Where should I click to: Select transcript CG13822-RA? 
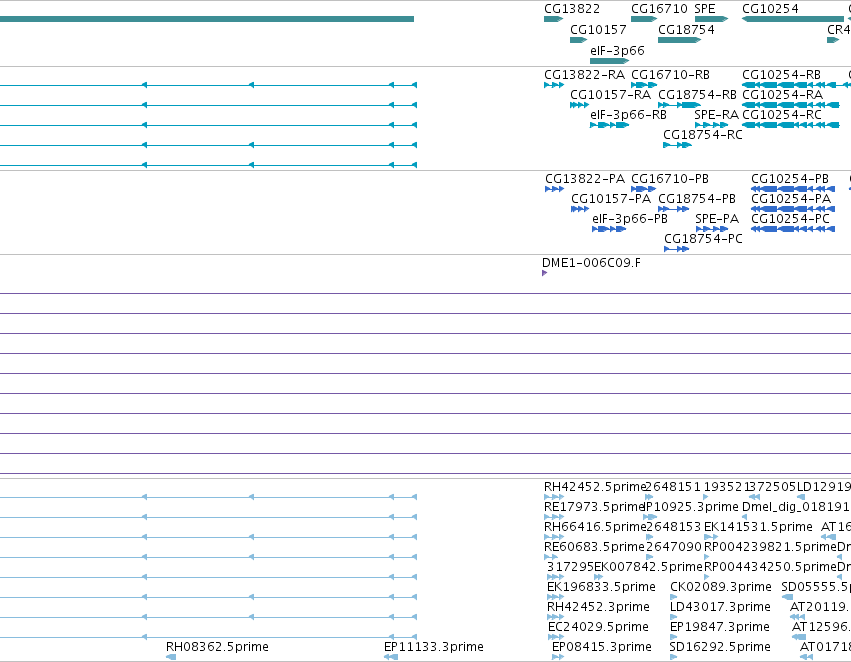[x=585, y=74]
